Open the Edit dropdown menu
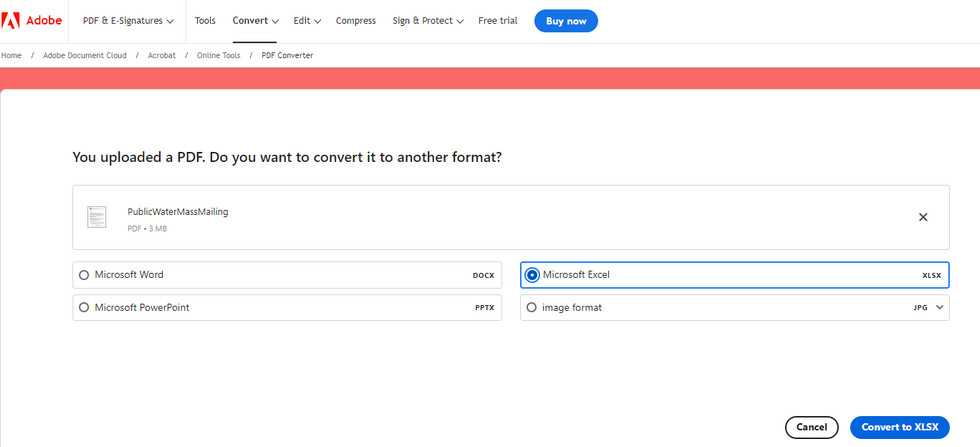980x447 pixels. [x=307, y=21]
